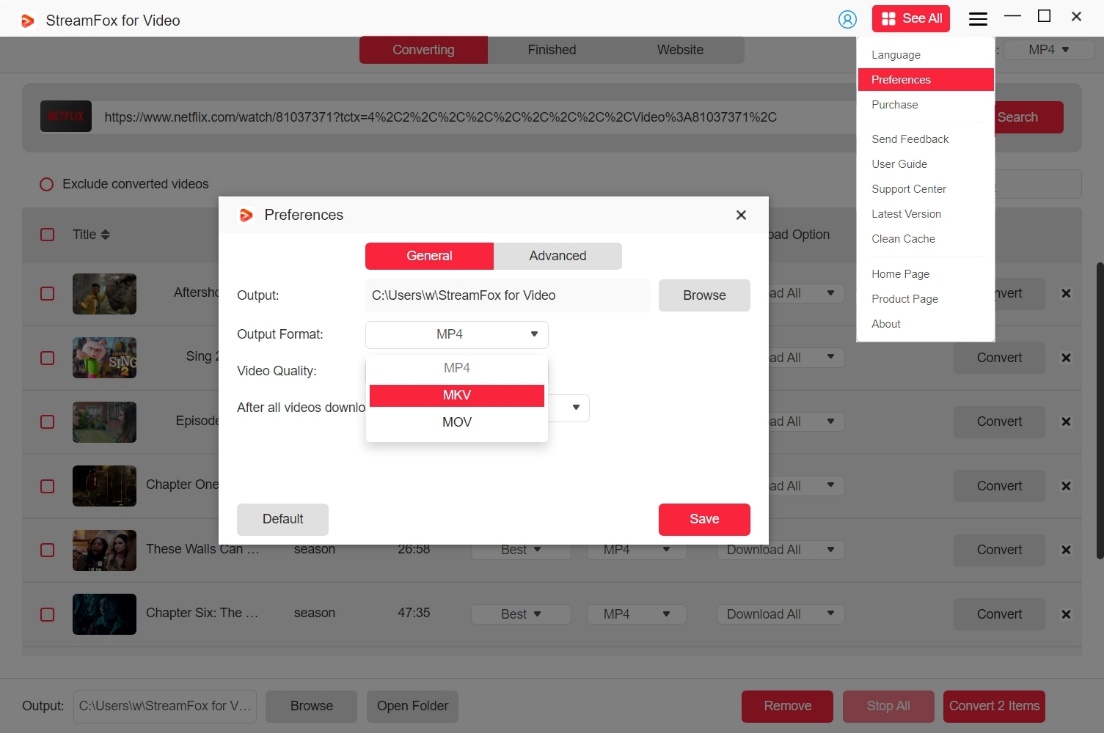Click the vertical scrollbar of the list
This screenshot has height=733, width=1104.
click(x=1099, y=411)
